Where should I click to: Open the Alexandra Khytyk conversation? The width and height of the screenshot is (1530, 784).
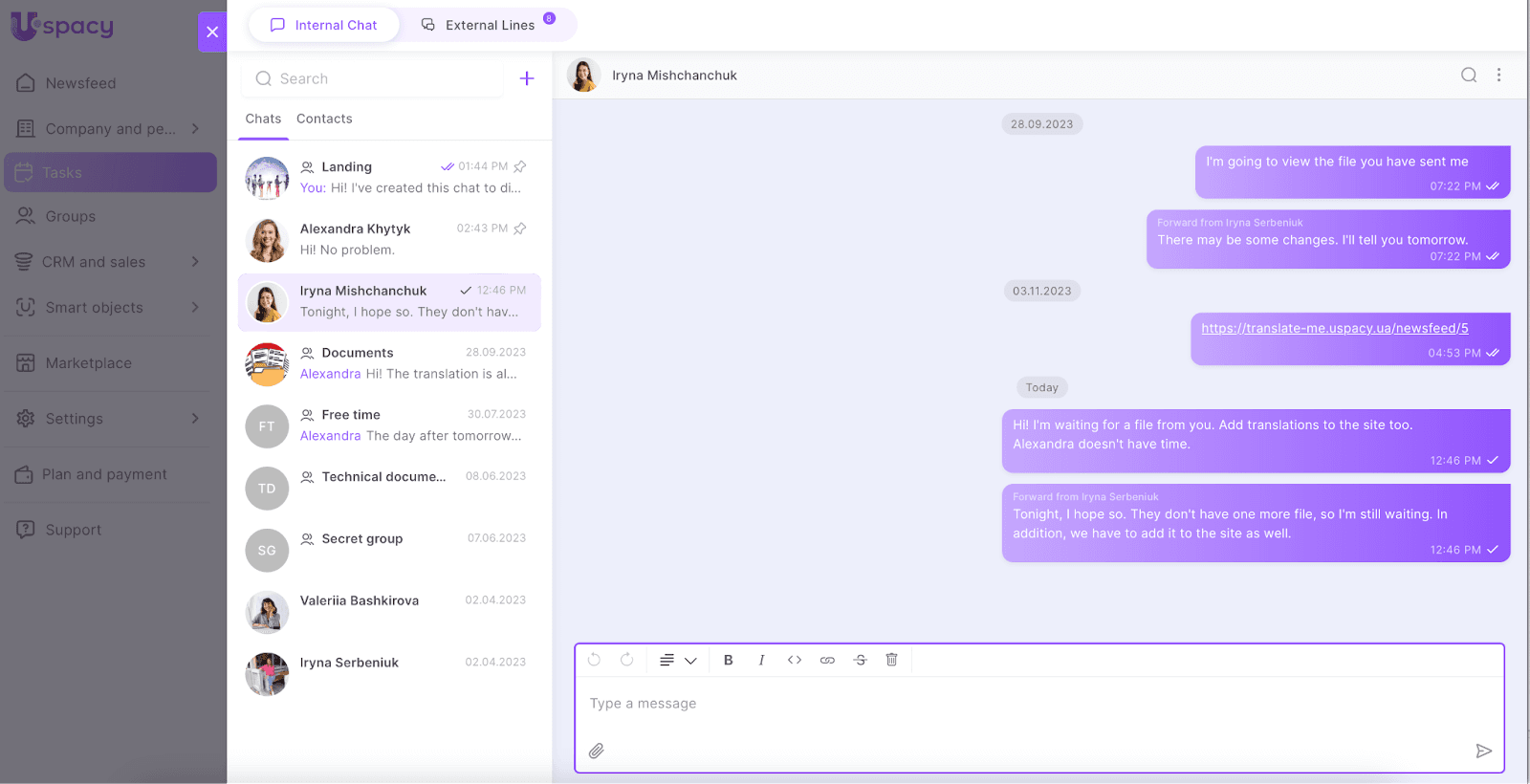389,240
